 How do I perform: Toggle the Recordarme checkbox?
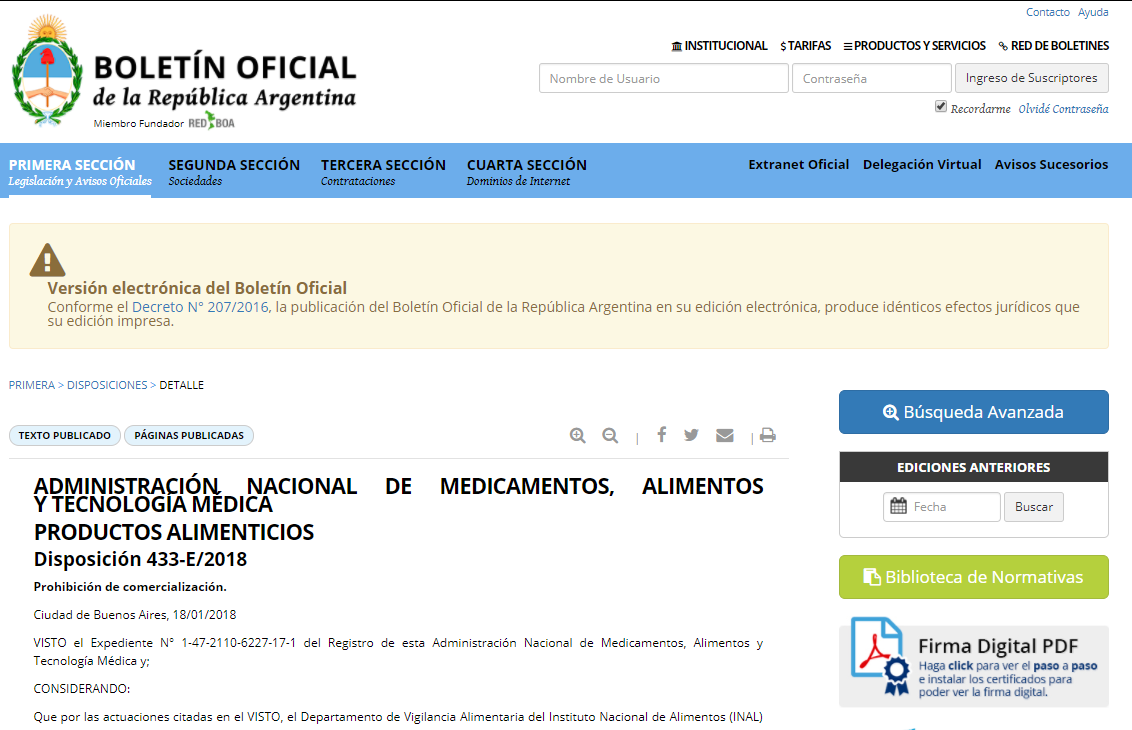[x=941, y=107]
